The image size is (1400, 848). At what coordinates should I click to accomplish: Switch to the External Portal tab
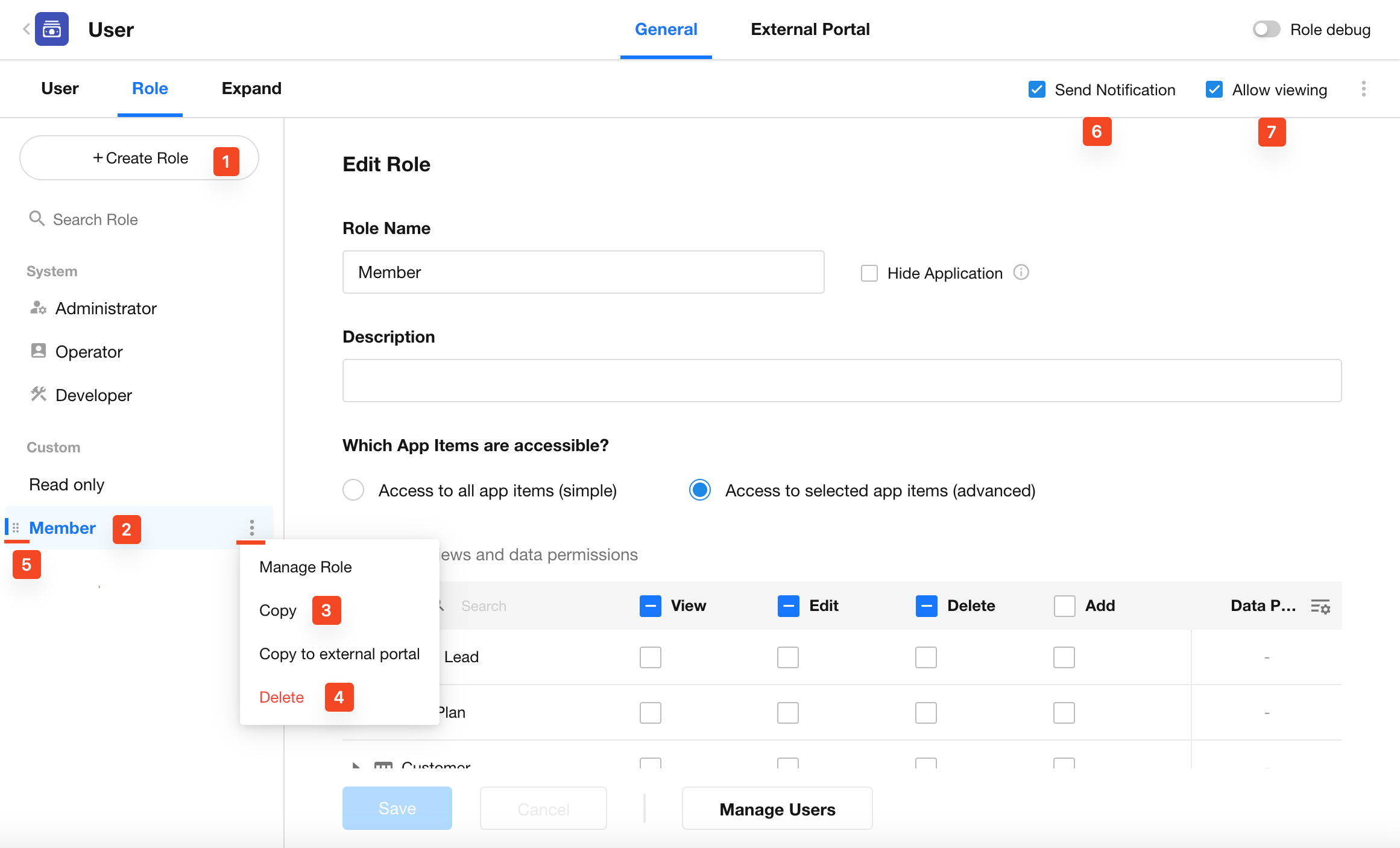(810, 30)
